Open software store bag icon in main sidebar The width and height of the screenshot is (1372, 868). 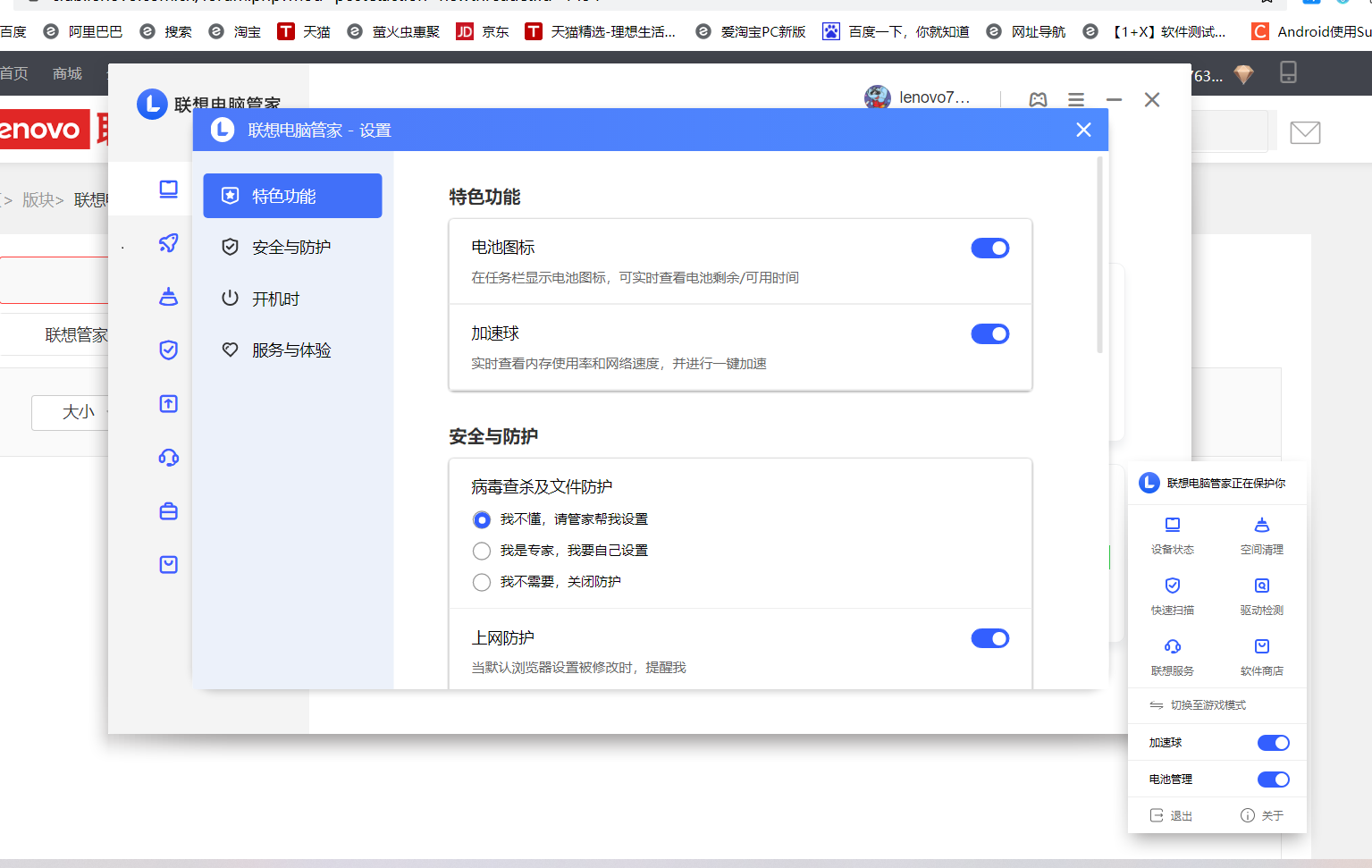(x=168, y=564)
